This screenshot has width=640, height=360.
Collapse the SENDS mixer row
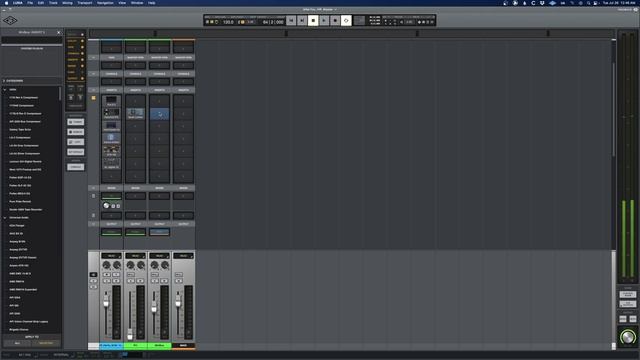[93, 188]
